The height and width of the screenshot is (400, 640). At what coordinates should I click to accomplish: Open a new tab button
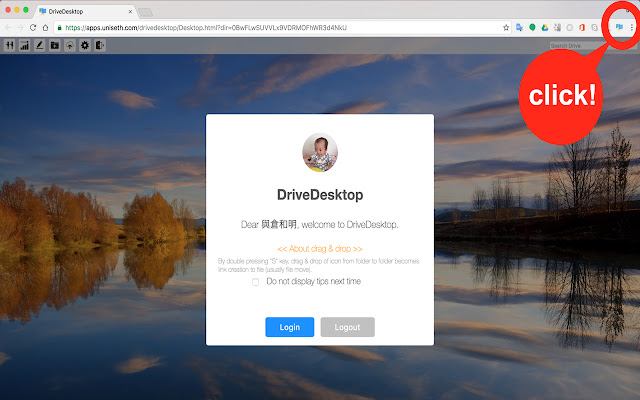[x=145, y=12]
